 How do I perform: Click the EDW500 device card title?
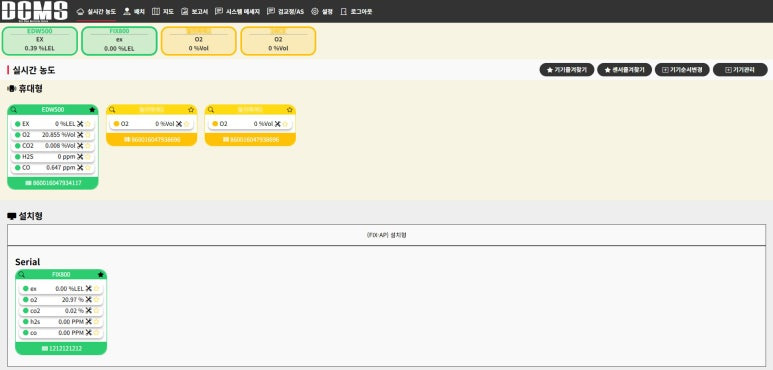click(53, 109)
